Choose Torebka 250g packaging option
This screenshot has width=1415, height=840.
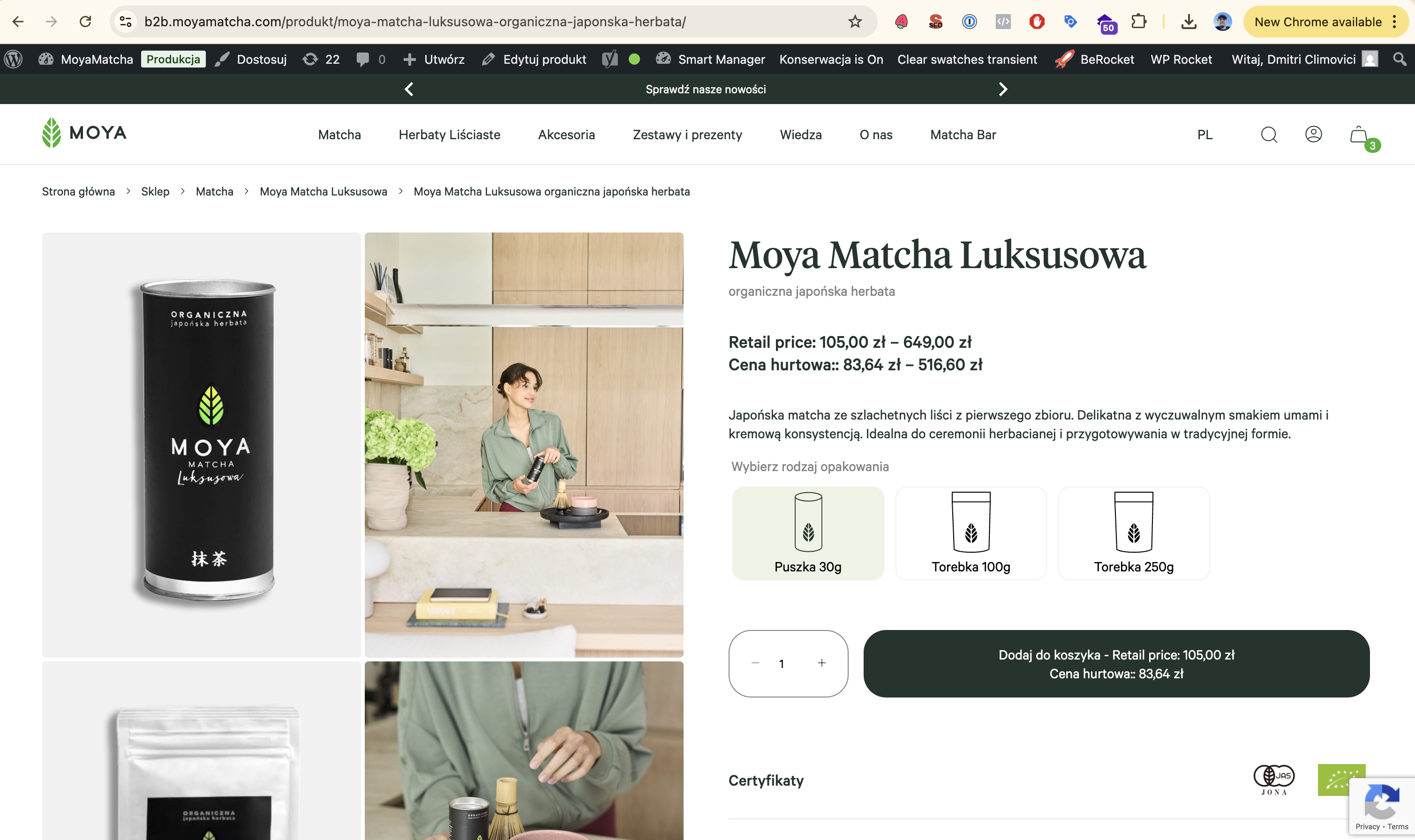click(1134, 533)
